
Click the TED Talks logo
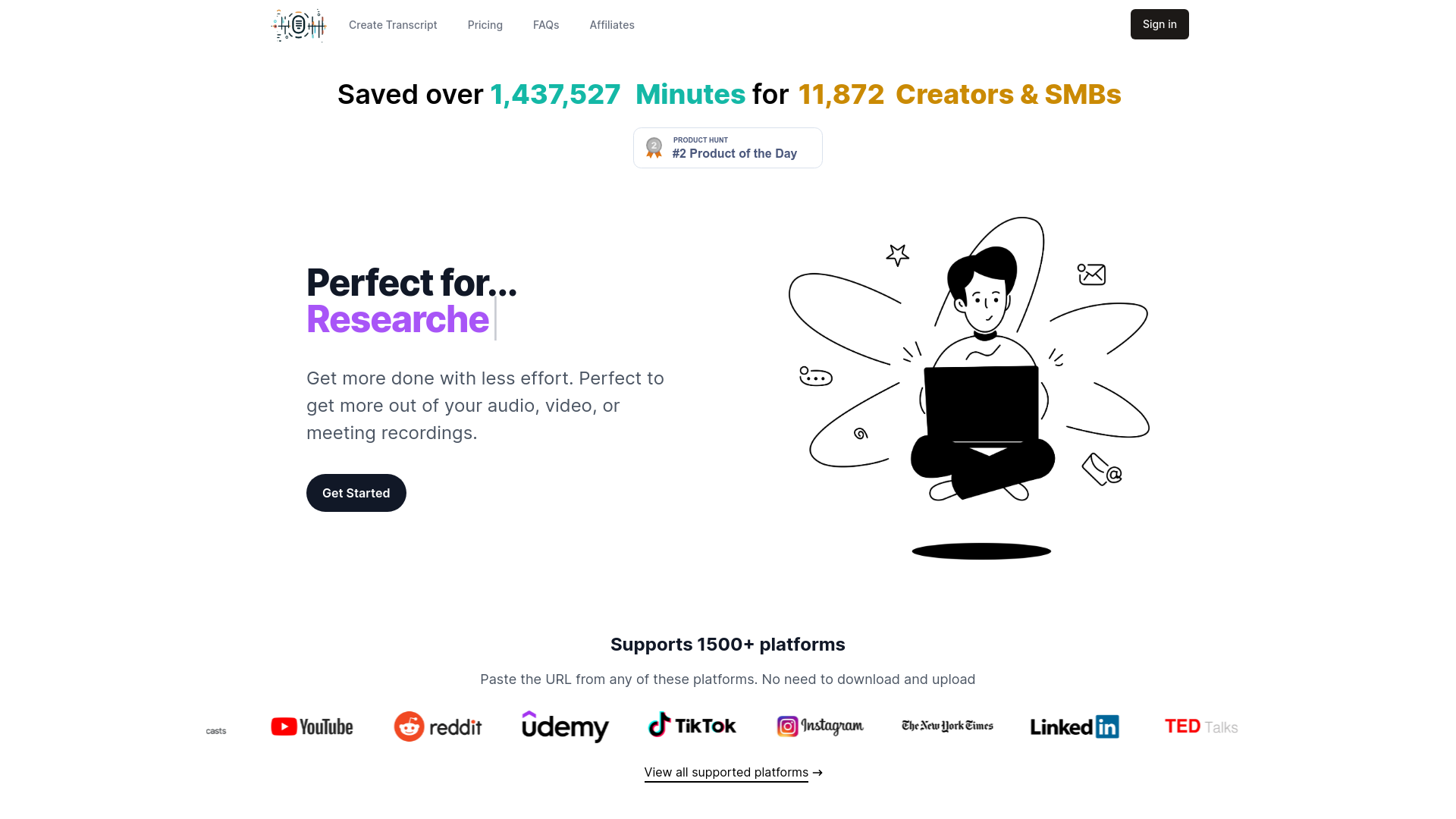point(1201,726)
